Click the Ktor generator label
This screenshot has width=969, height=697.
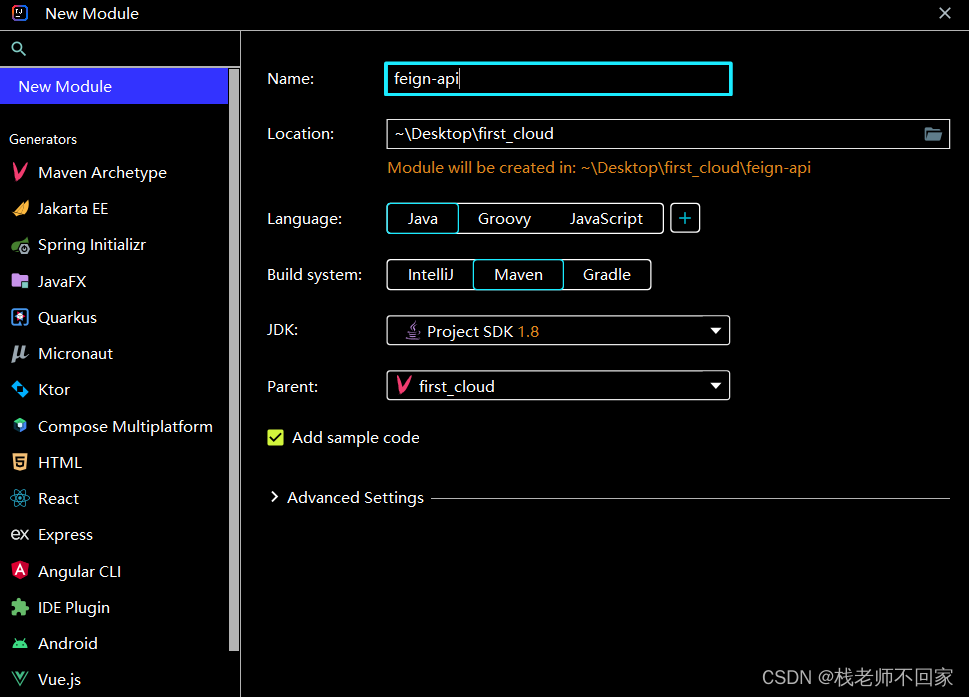54,390
